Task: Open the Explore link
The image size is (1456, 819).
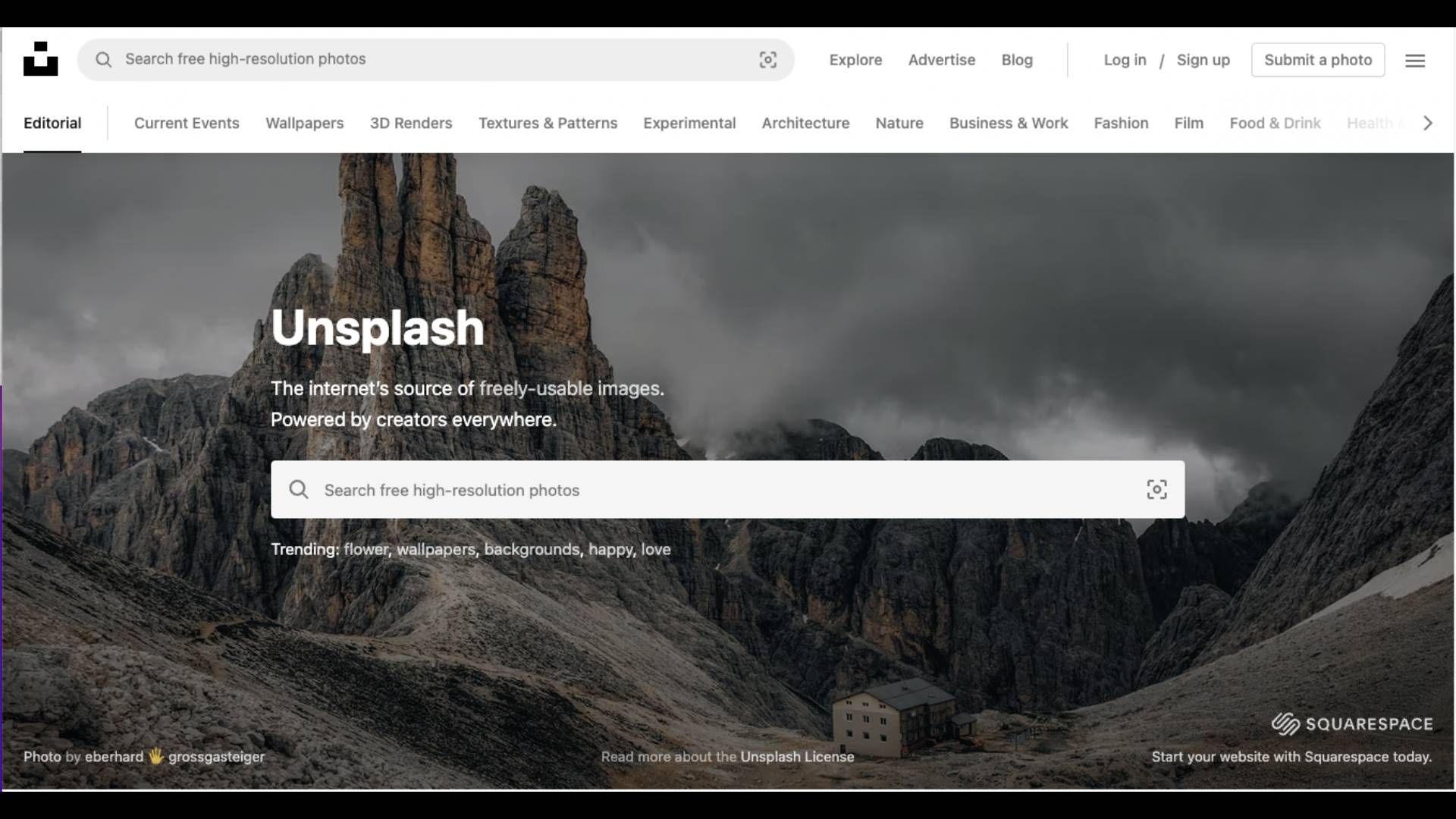Action: tap(855, 60)
